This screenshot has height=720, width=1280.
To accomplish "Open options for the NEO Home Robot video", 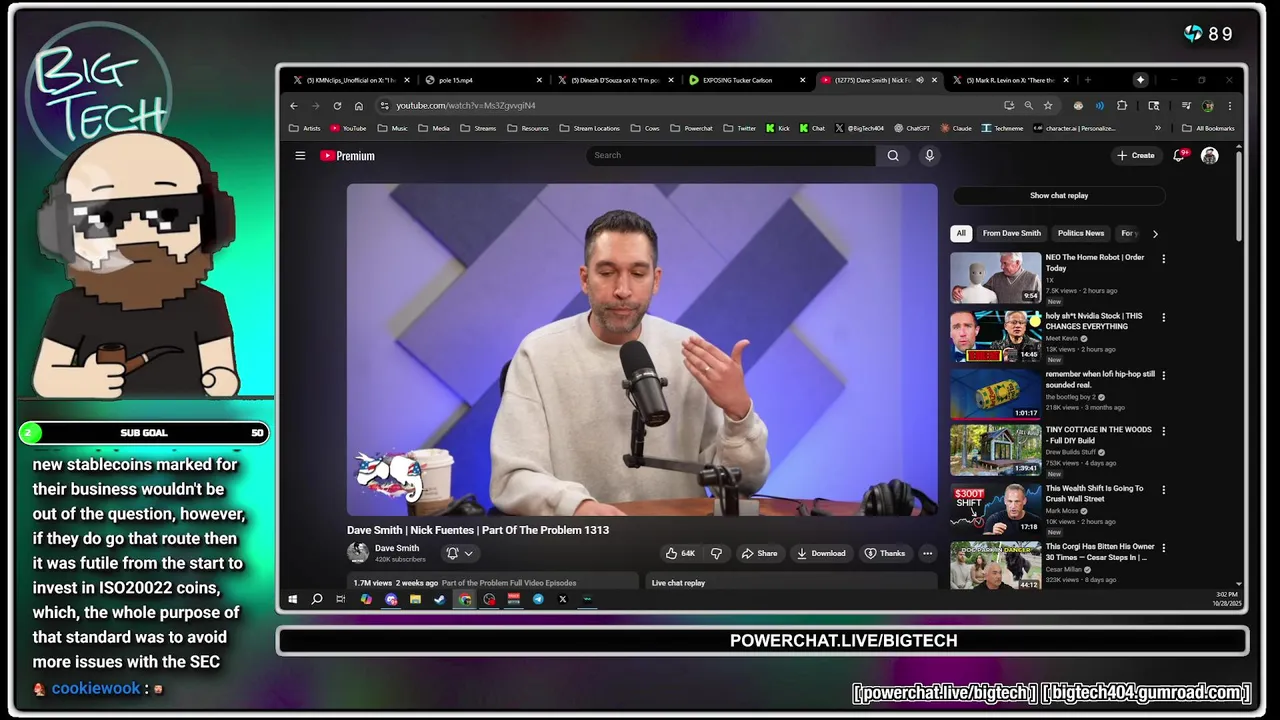I will coord(1163,259).
